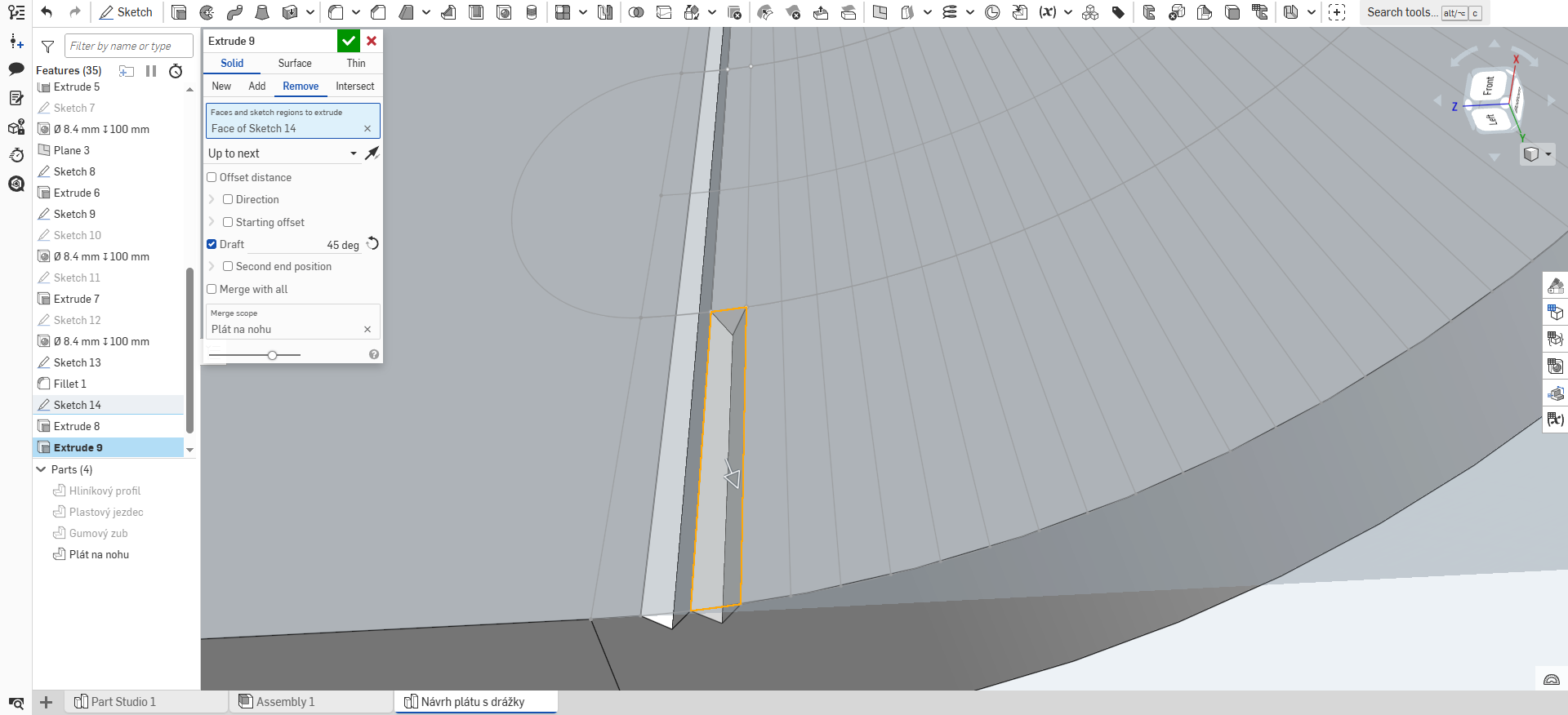Click the Undo arrow
The width and height of the screenshot is (1568, 715).
(47, 12)
